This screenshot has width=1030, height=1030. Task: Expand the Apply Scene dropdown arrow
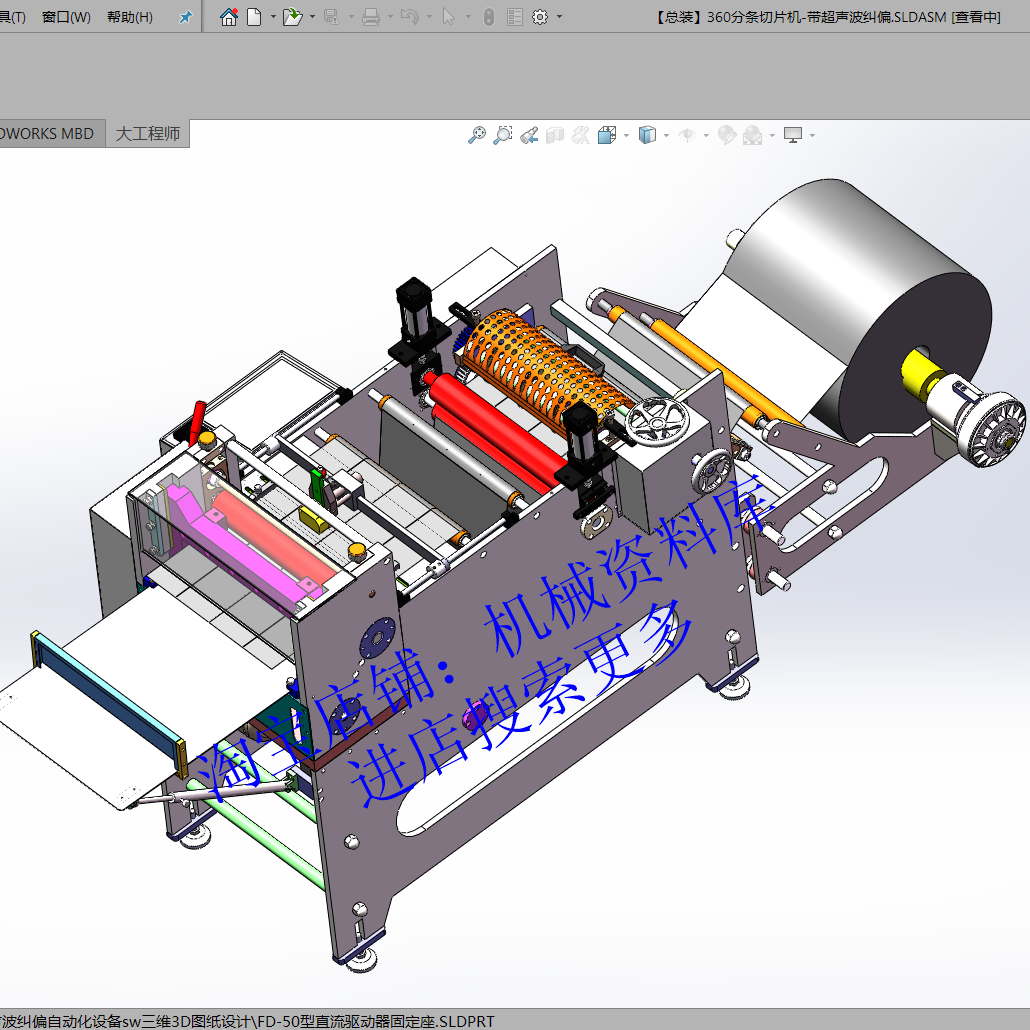pos(772,135)
